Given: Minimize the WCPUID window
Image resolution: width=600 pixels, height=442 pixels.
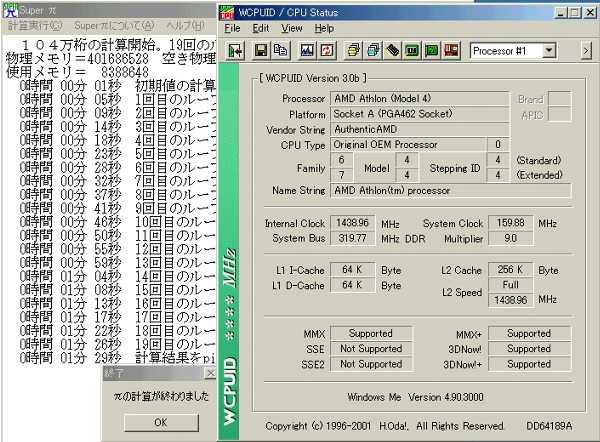Looking at the screenshot, I should tap(561, 13).
